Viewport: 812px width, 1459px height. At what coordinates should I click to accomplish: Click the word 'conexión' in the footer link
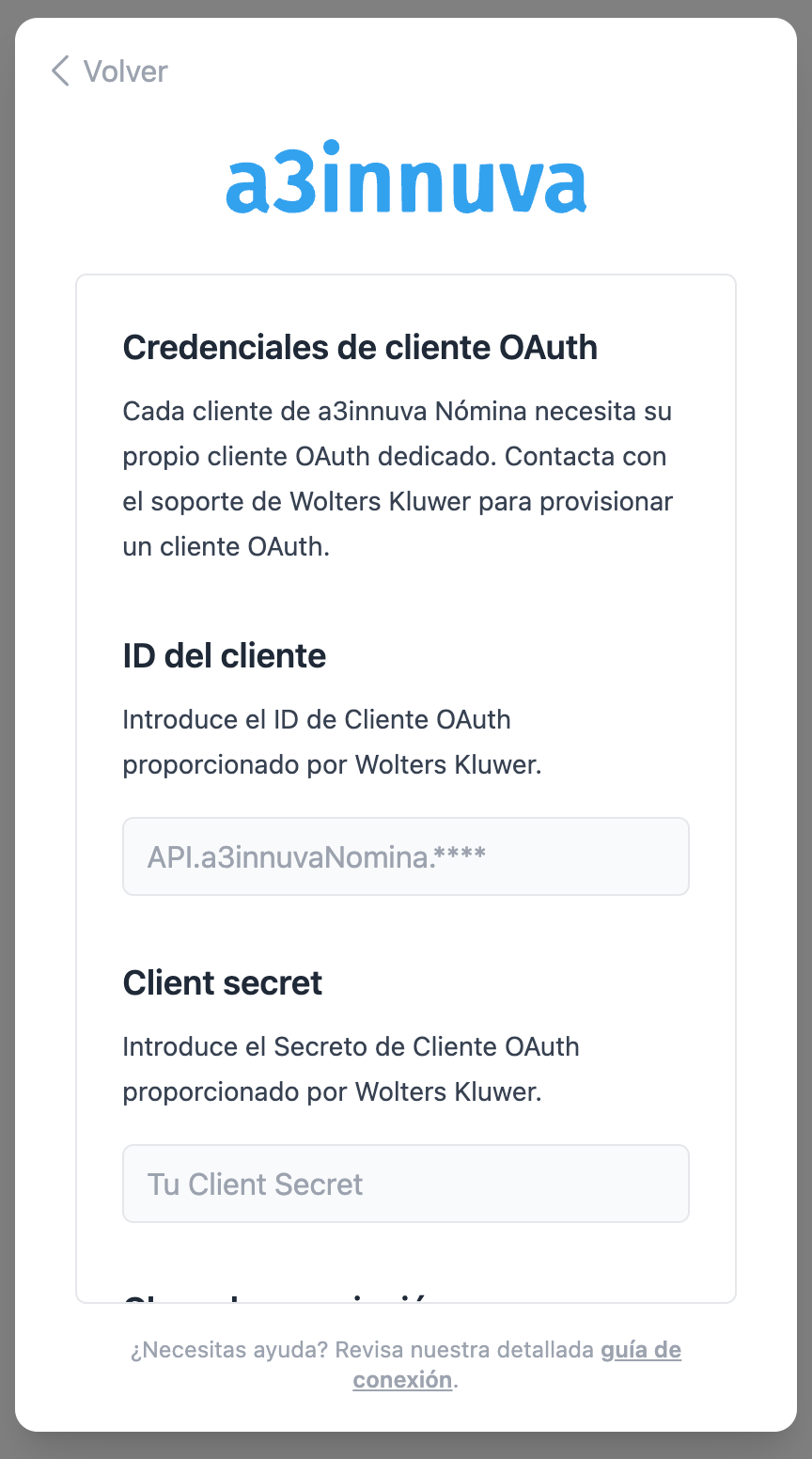[x=402, y=1380]
